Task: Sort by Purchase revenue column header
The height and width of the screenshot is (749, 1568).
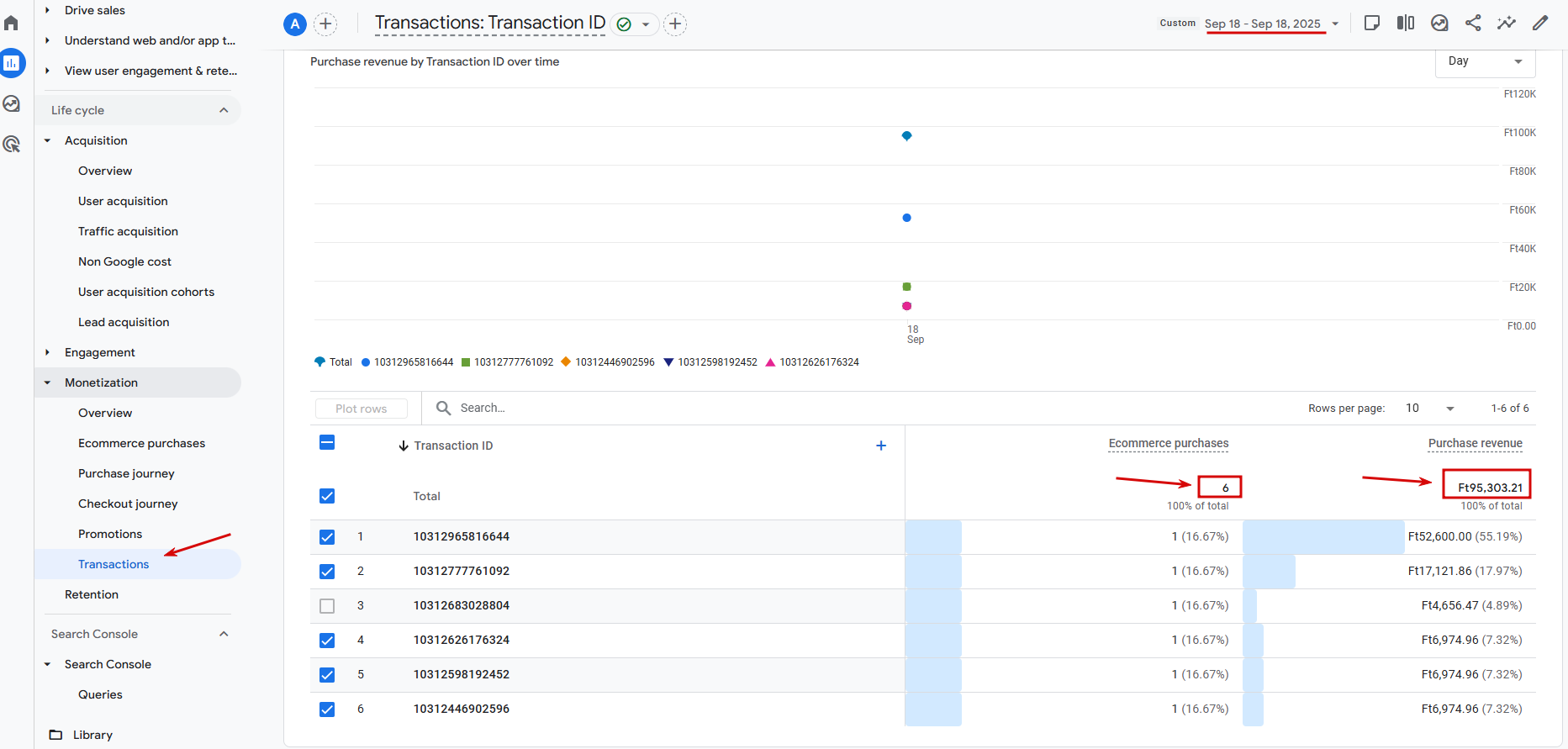Action: coord(1475,443)
